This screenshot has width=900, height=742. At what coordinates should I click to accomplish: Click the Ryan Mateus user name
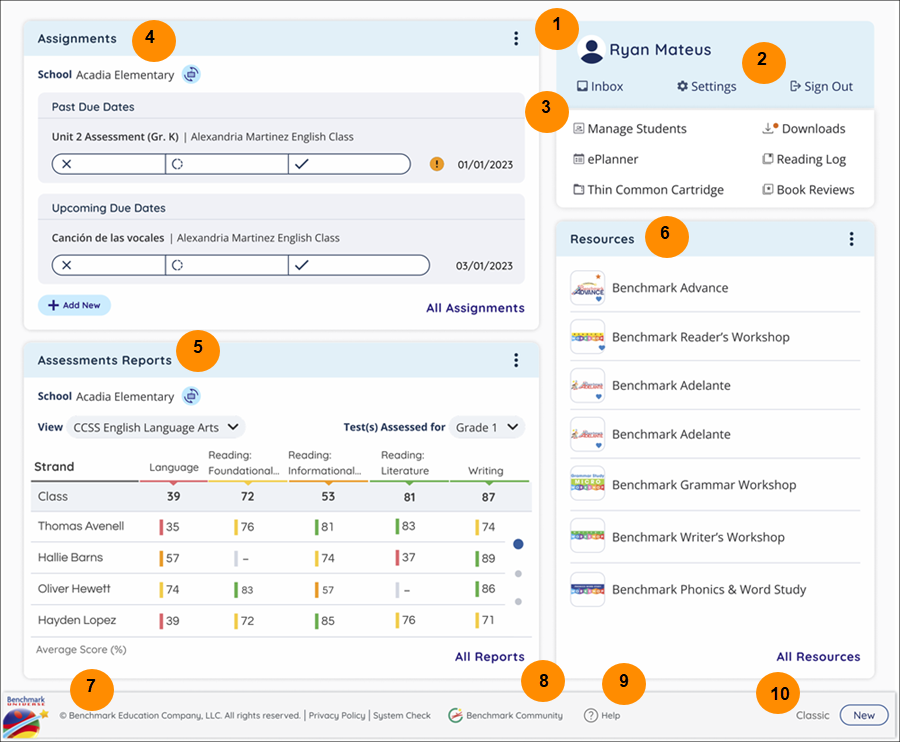tap(660, 50)
